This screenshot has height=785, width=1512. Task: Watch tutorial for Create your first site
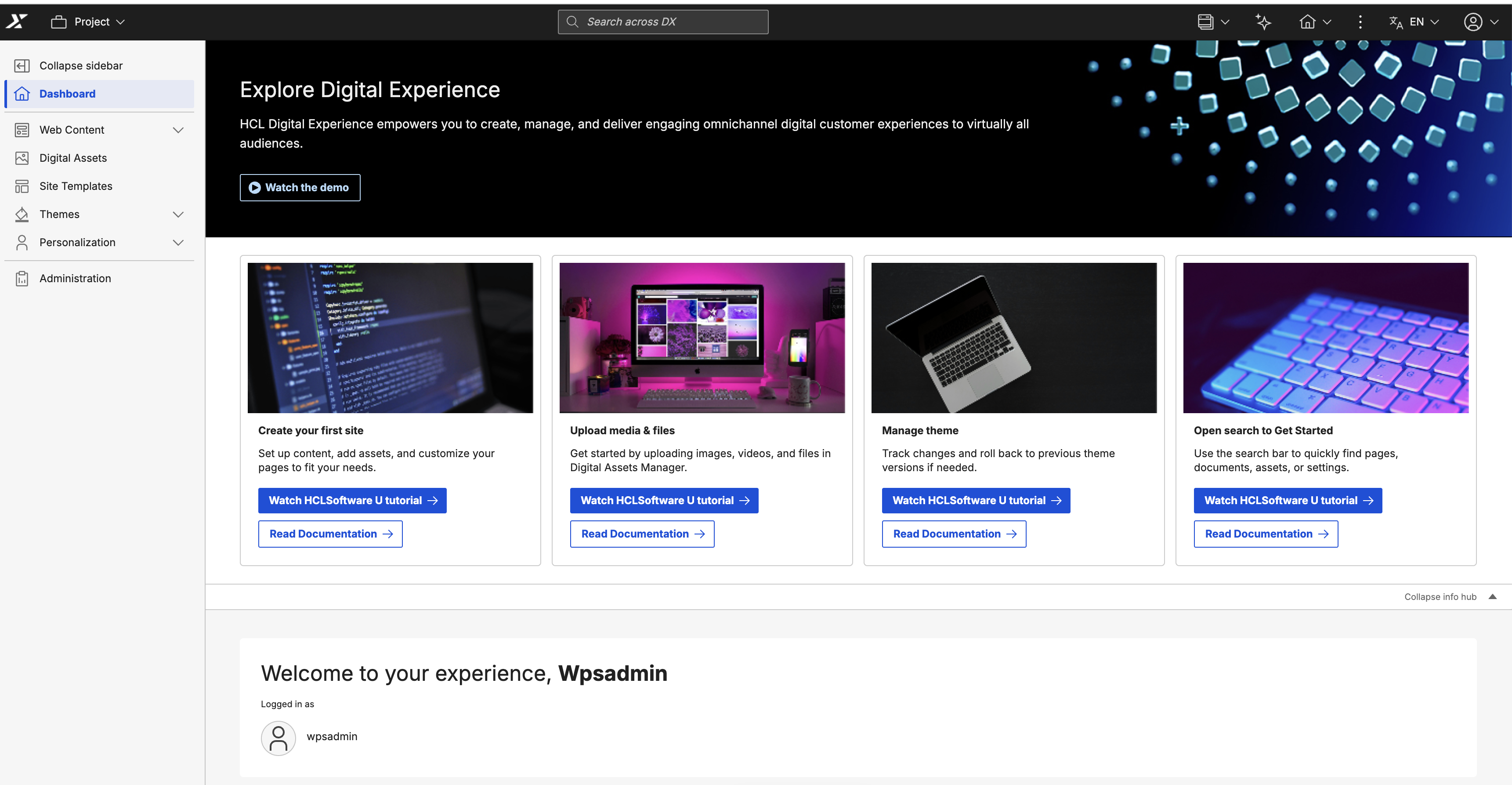pyautogui.click(x=352, y=500)
